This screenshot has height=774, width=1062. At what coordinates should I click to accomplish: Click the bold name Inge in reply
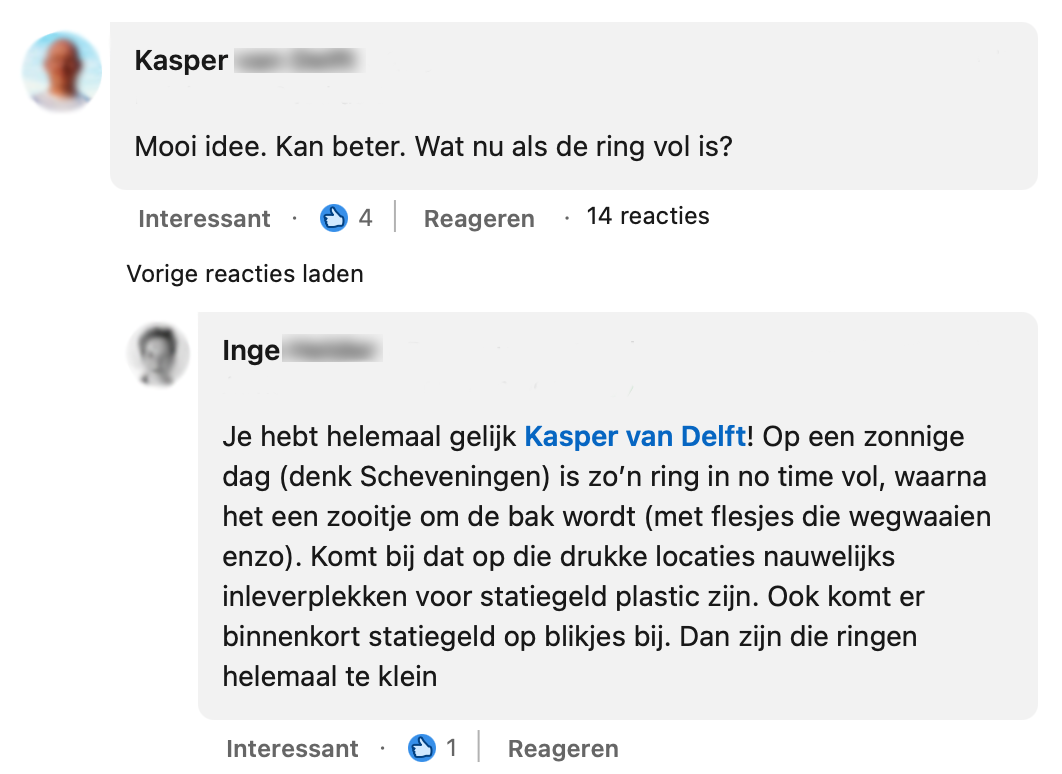[251, 351]
